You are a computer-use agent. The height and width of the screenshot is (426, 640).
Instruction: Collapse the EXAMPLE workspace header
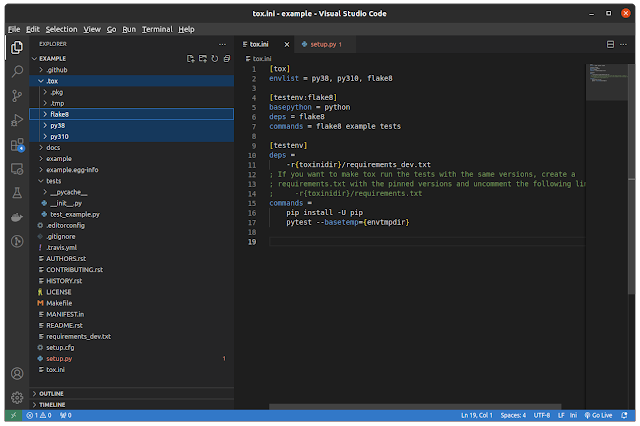53,59
